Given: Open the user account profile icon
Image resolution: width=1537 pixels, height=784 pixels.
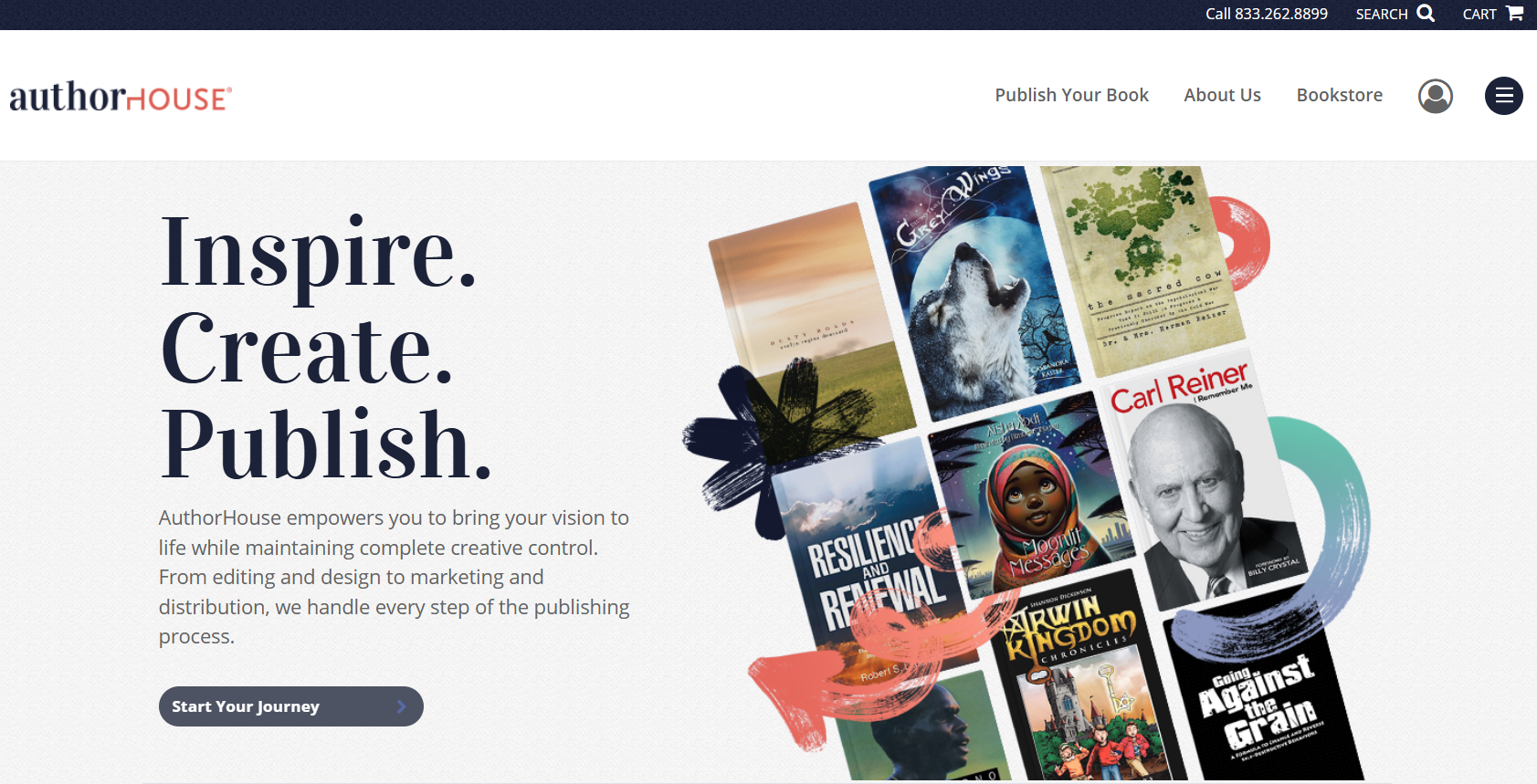Looking at the screenshot, I should (x=1436, y=96).
